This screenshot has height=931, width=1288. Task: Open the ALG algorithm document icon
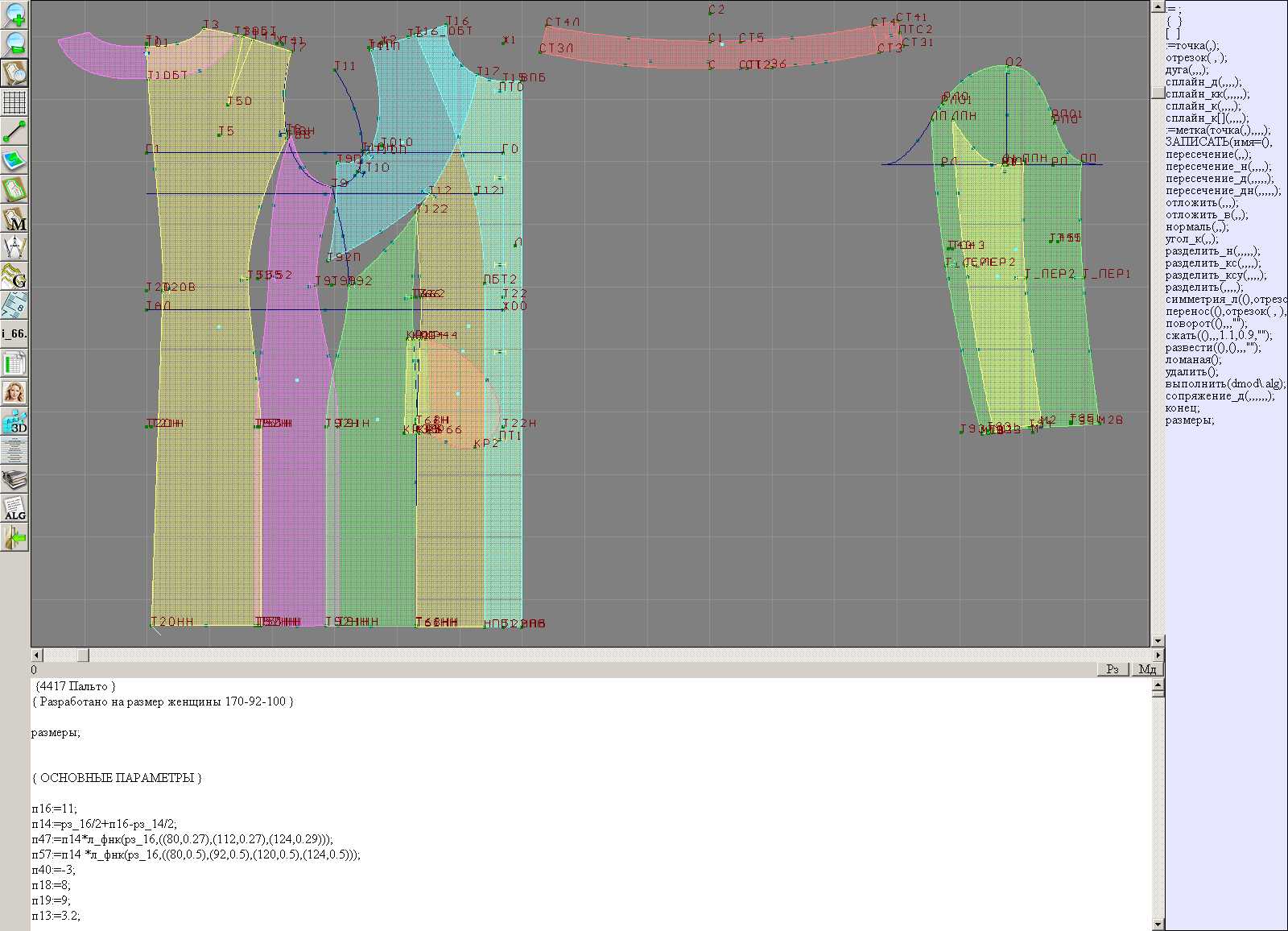[14, 509]
